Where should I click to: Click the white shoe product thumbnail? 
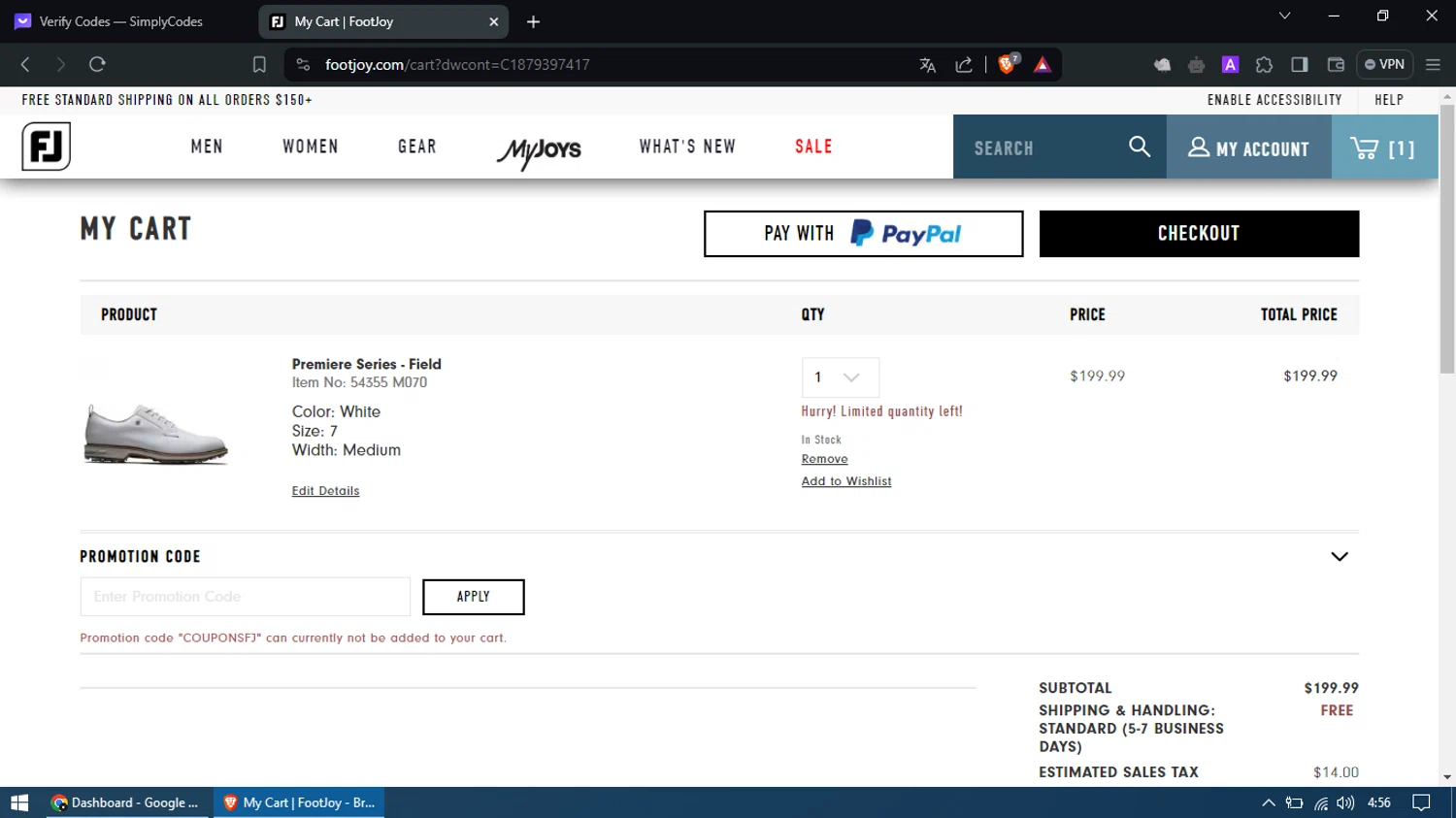tap(155, 434)
